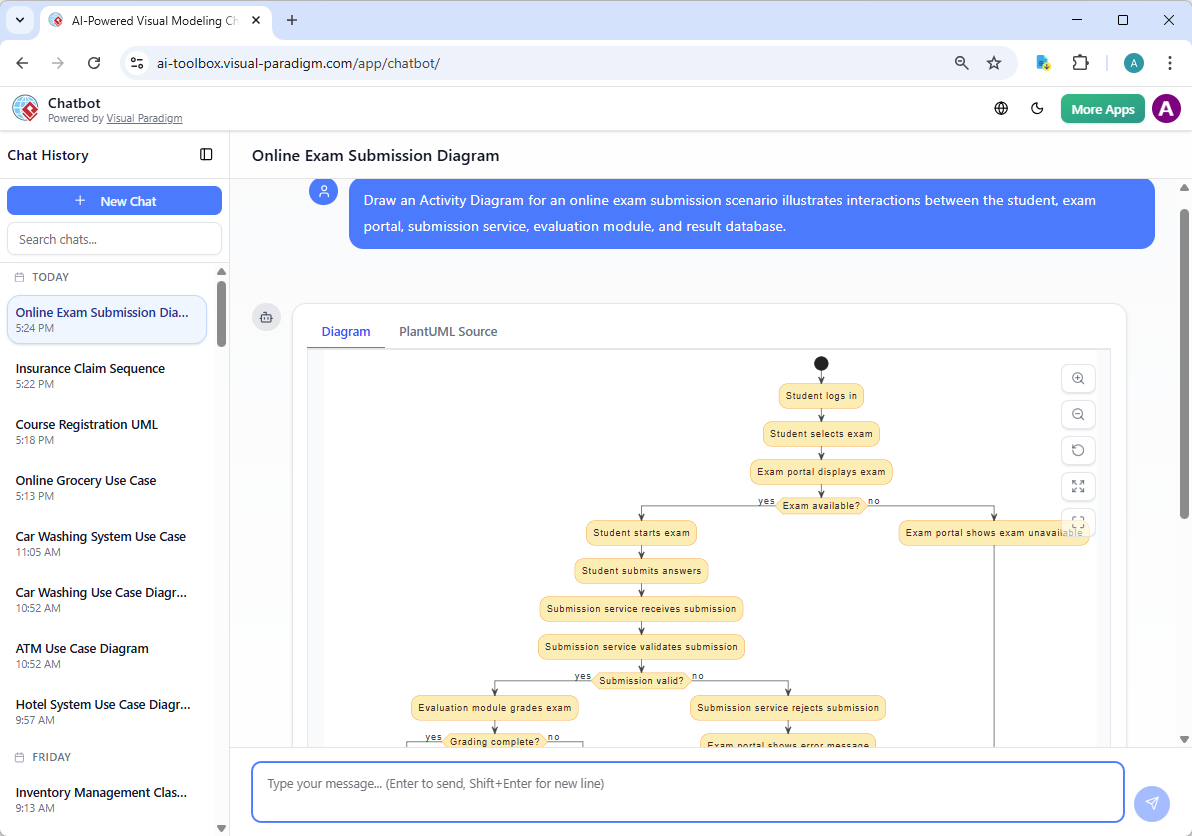1192x836 pixels.
Task: Collapse the Chat History sidebar
Action: tap(206, 154)
